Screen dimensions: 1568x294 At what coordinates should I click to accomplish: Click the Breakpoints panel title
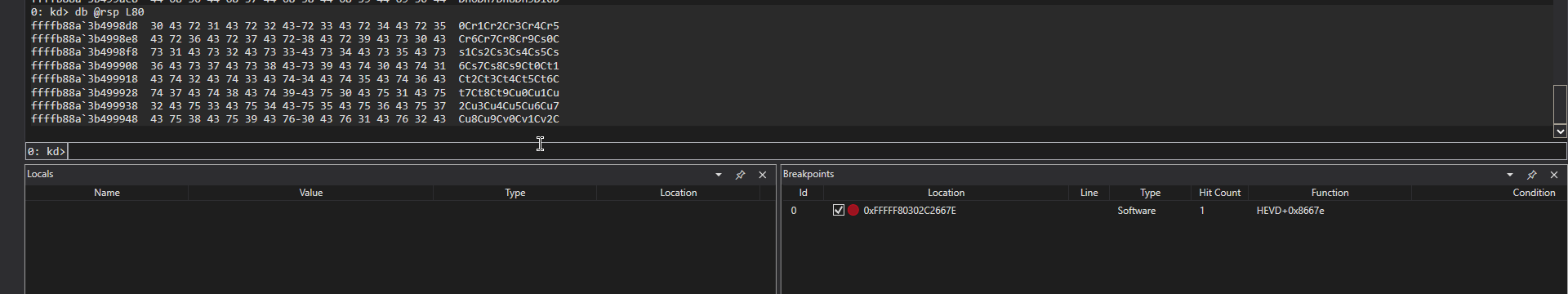pos(808,174)
